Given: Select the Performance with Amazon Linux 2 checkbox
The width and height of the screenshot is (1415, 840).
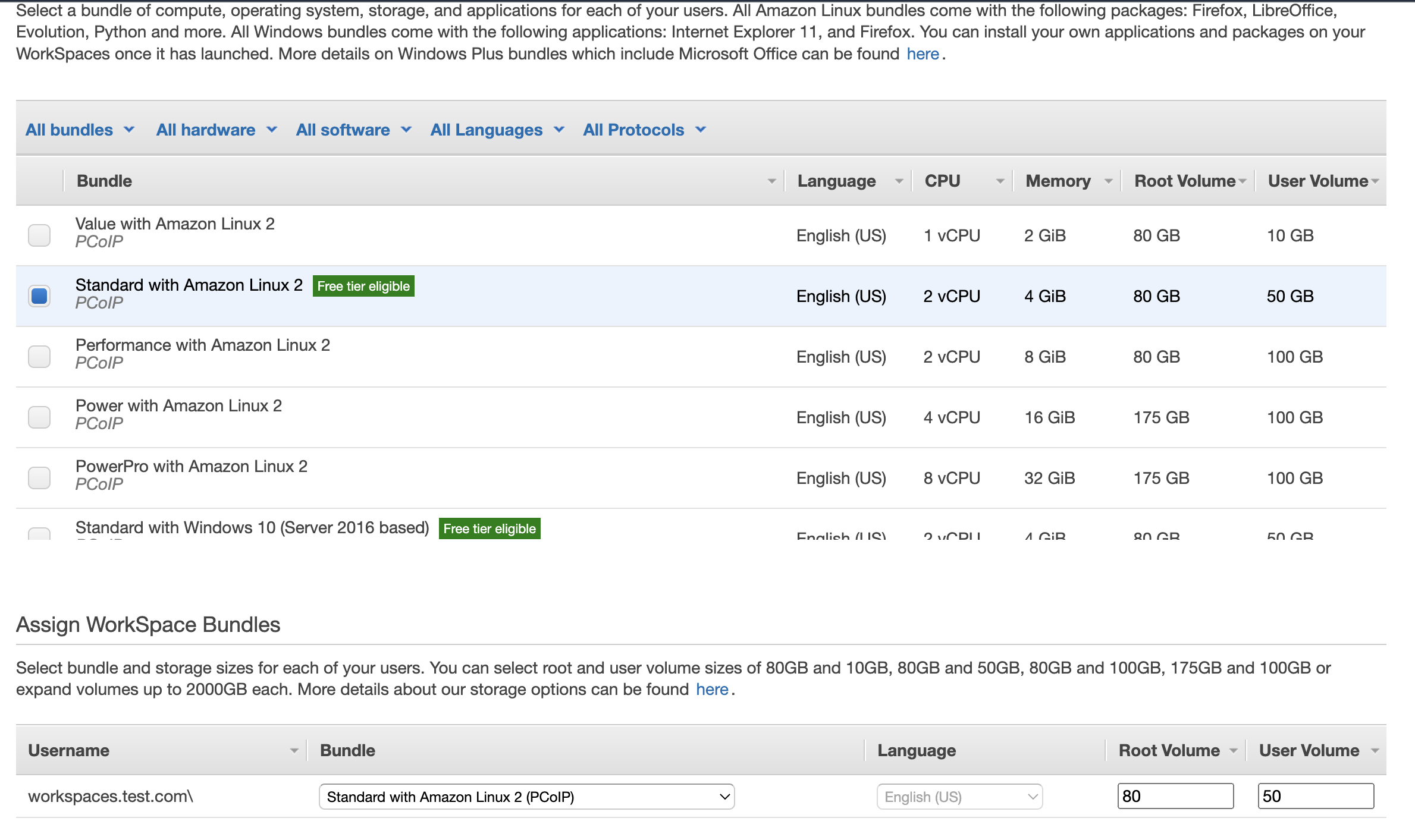Looking at the screenshot, I should point(39,357).
